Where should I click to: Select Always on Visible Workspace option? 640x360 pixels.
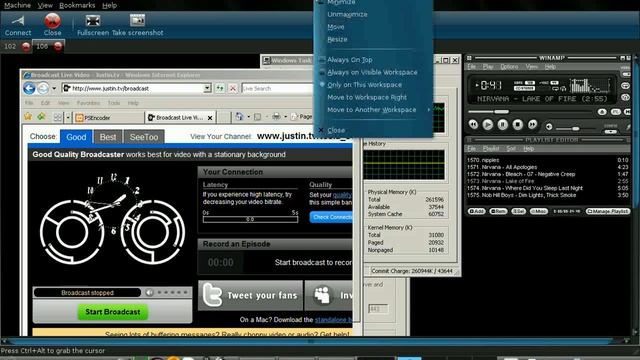point(372,72)
